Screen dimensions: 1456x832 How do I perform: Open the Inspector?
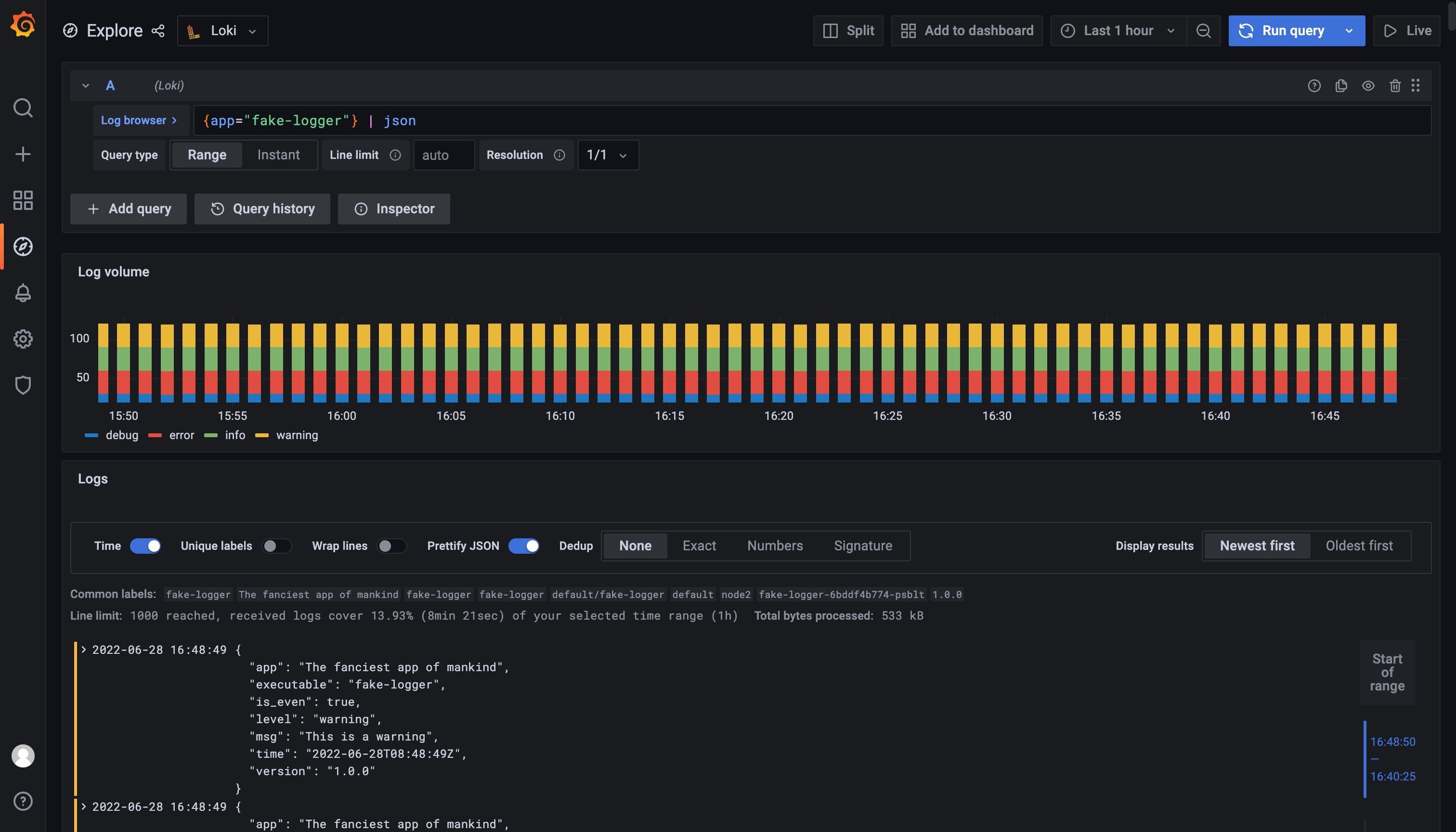pyautogui.click(x=394, y=208)
